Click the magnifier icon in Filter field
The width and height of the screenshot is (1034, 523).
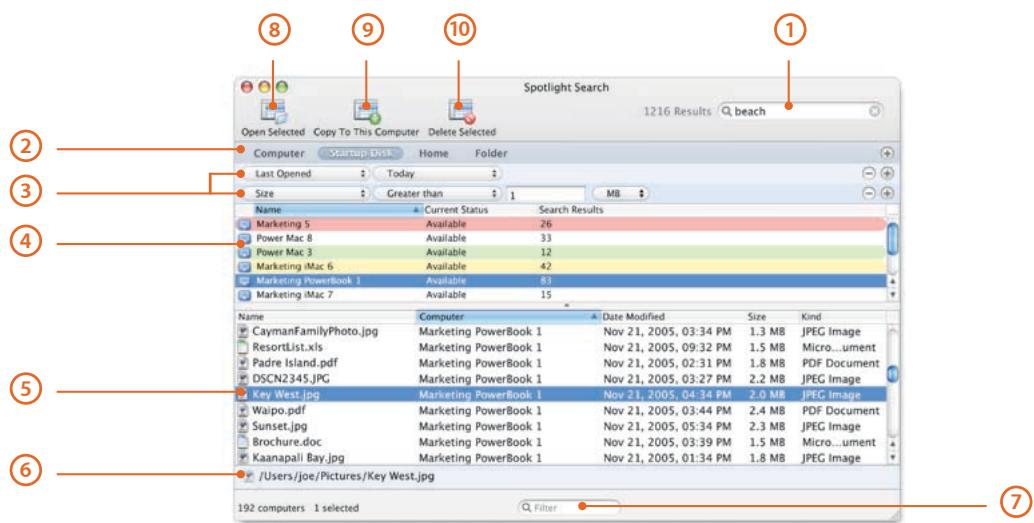point(526,508)
